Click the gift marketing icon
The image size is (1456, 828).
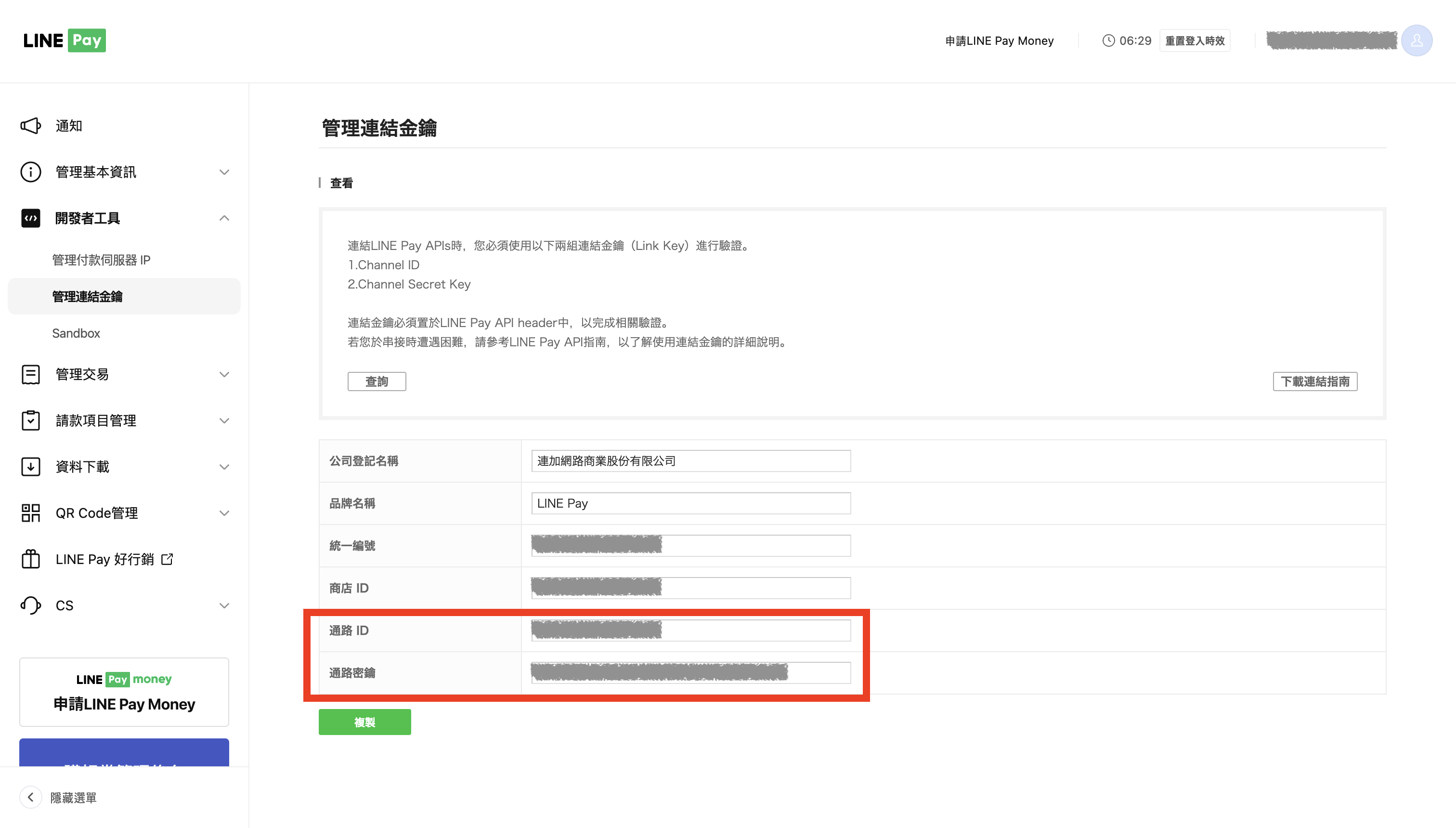(x=31, y=559)
